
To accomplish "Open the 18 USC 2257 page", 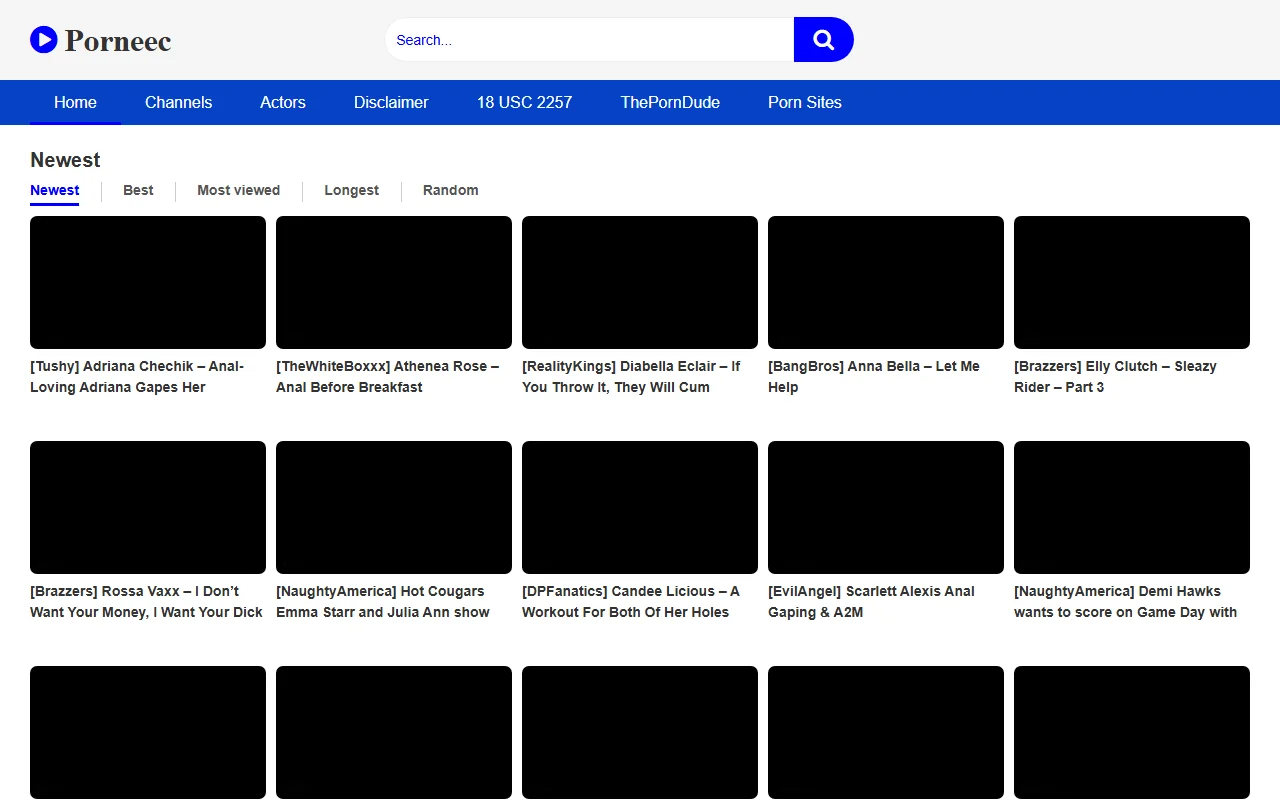I will point(524,102).
